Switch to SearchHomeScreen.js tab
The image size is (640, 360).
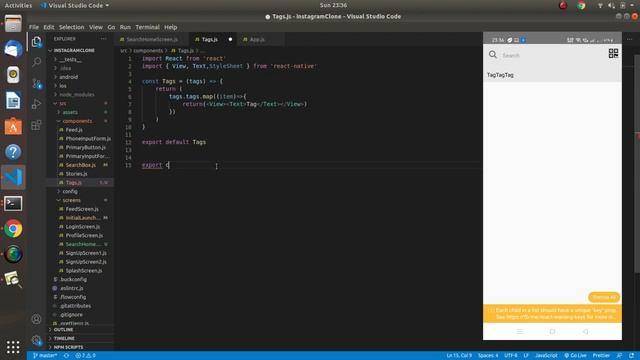(x=151, y=40)
